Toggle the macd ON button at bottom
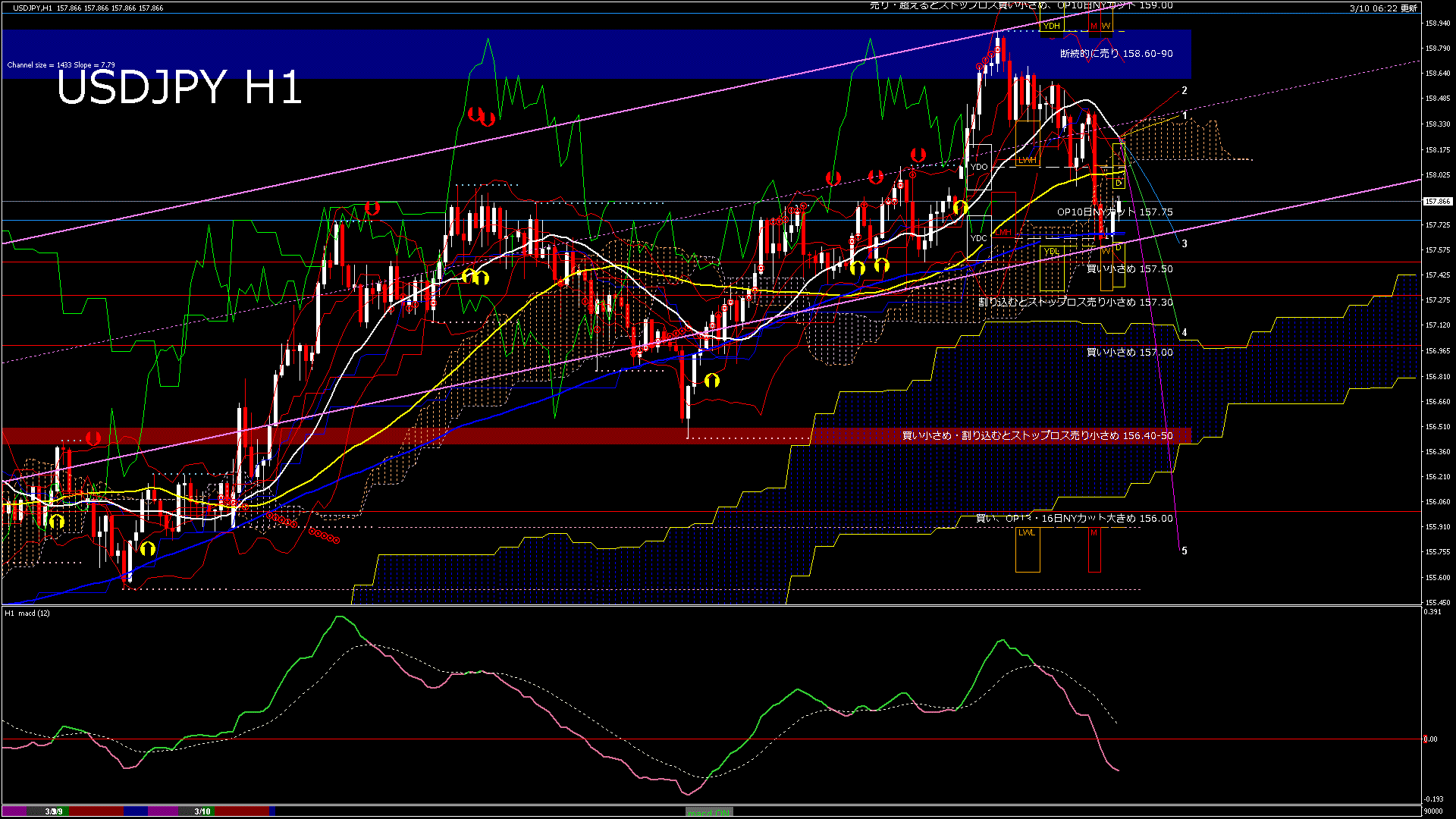1456x819 pixels. point(709,812)
